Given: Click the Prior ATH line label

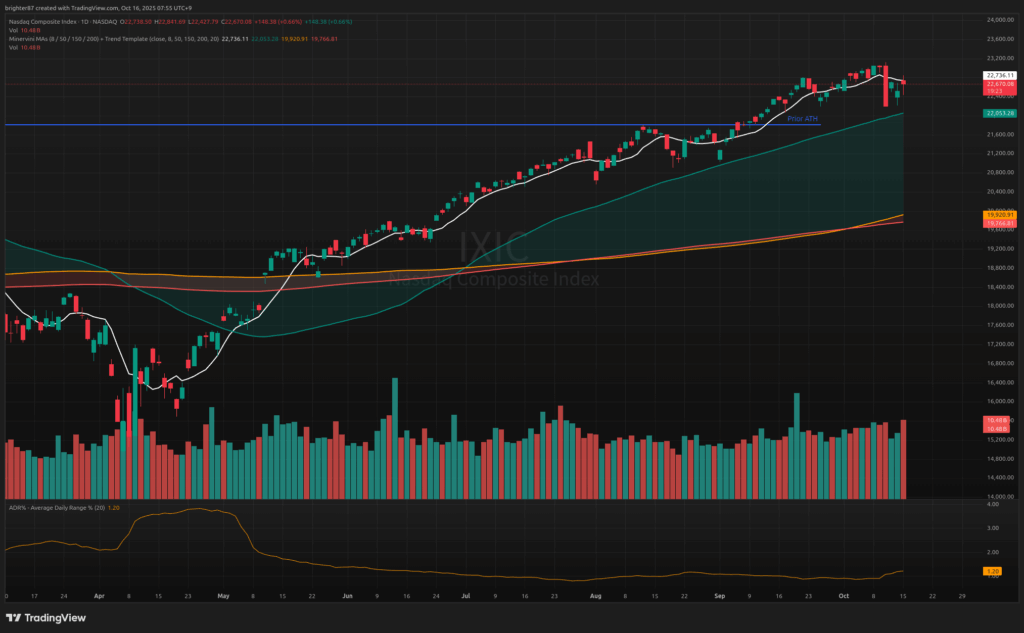Looking at the screenshot, I should (x=802, y=119).
